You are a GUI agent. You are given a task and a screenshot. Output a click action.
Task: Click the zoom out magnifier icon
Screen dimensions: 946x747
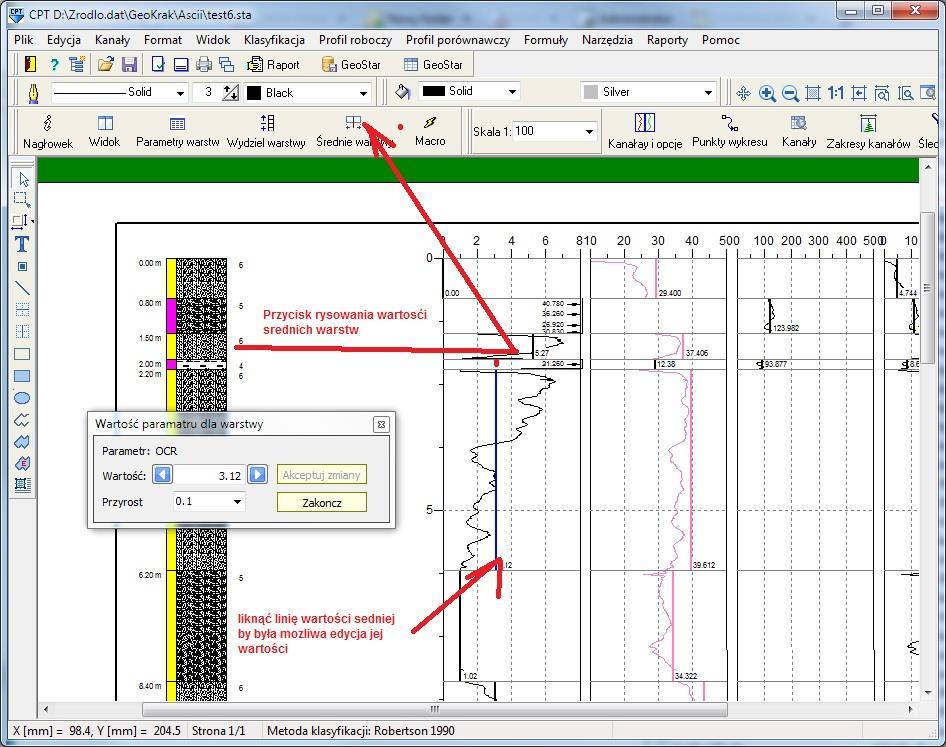[790, 93]
